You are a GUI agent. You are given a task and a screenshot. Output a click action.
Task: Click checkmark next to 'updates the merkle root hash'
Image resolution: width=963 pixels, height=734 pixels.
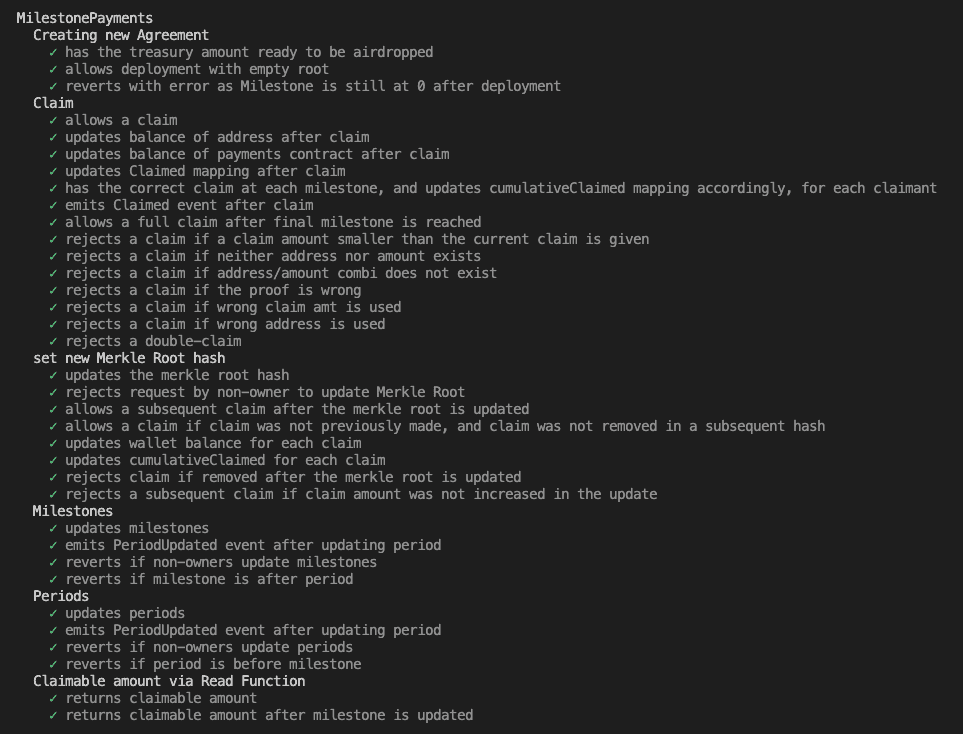point(53,375)
